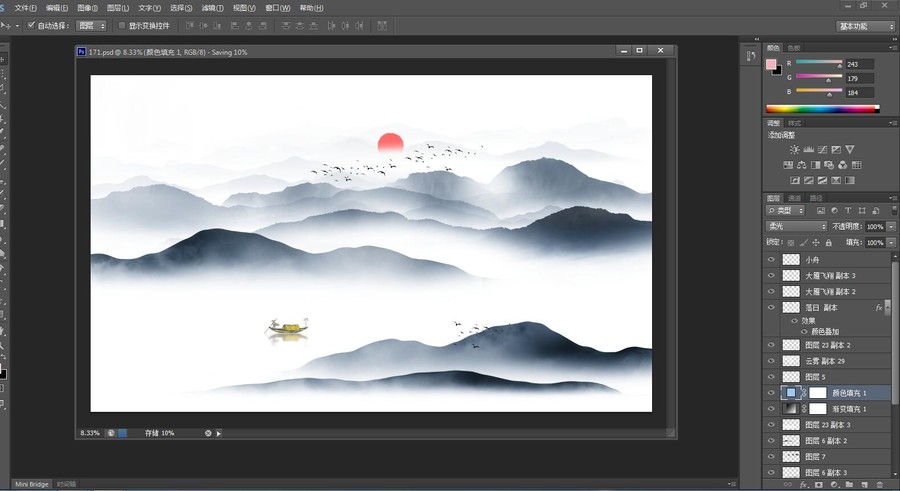The width and height of the screenshot is (900, 491).
Task: Open the Layers panel flyout menu
Action: pyautogui.click(x=892, y=198)
